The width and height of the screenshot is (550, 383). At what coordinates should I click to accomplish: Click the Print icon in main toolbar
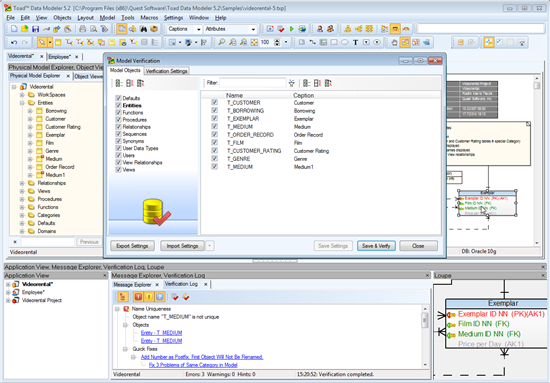82,29
